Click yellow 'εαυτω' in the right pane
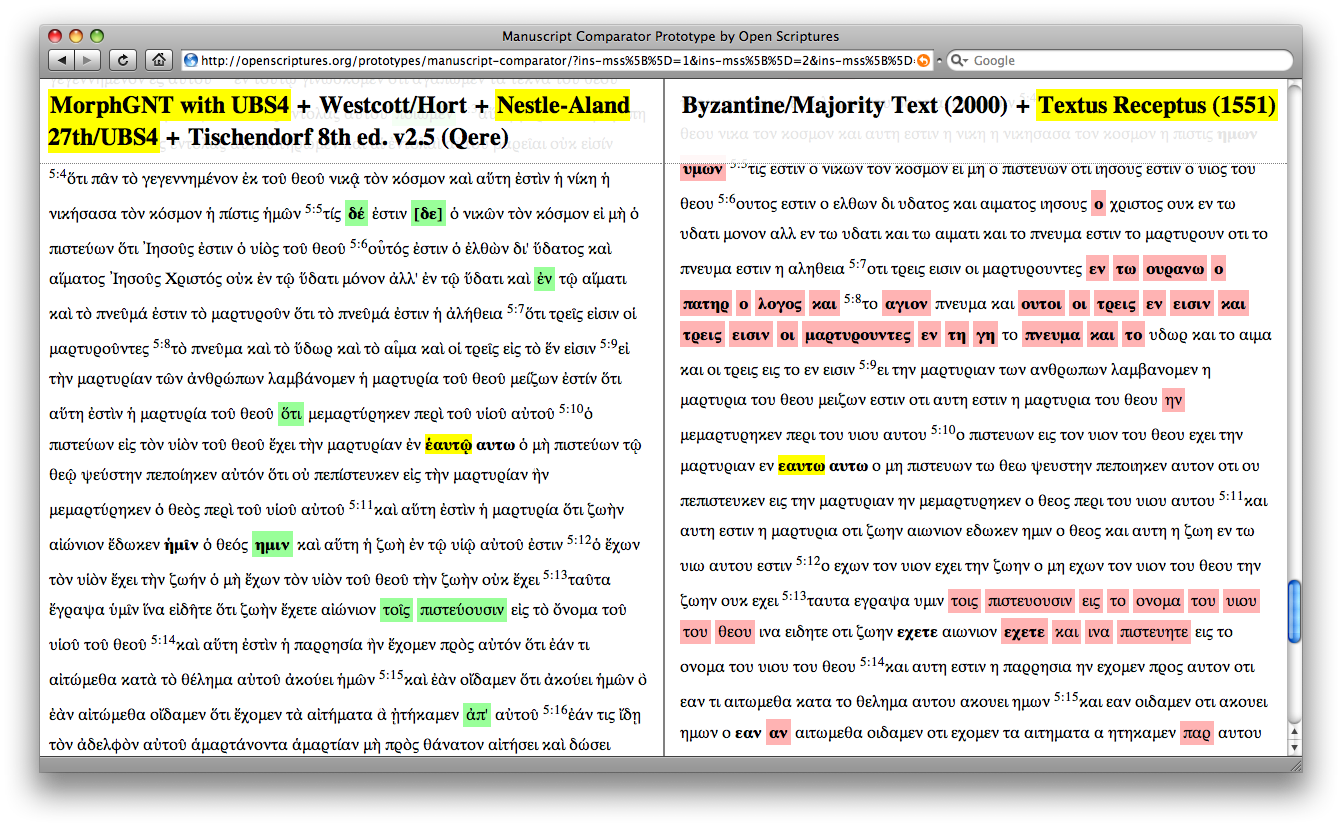 pyautogui.click(x=801, y=466)
